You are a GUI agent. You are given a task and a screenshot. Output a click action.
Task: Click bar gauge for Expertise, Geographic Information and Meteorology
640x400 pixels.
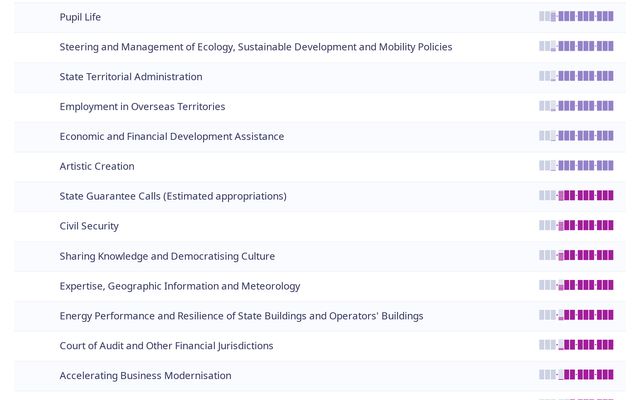(576, 286)
